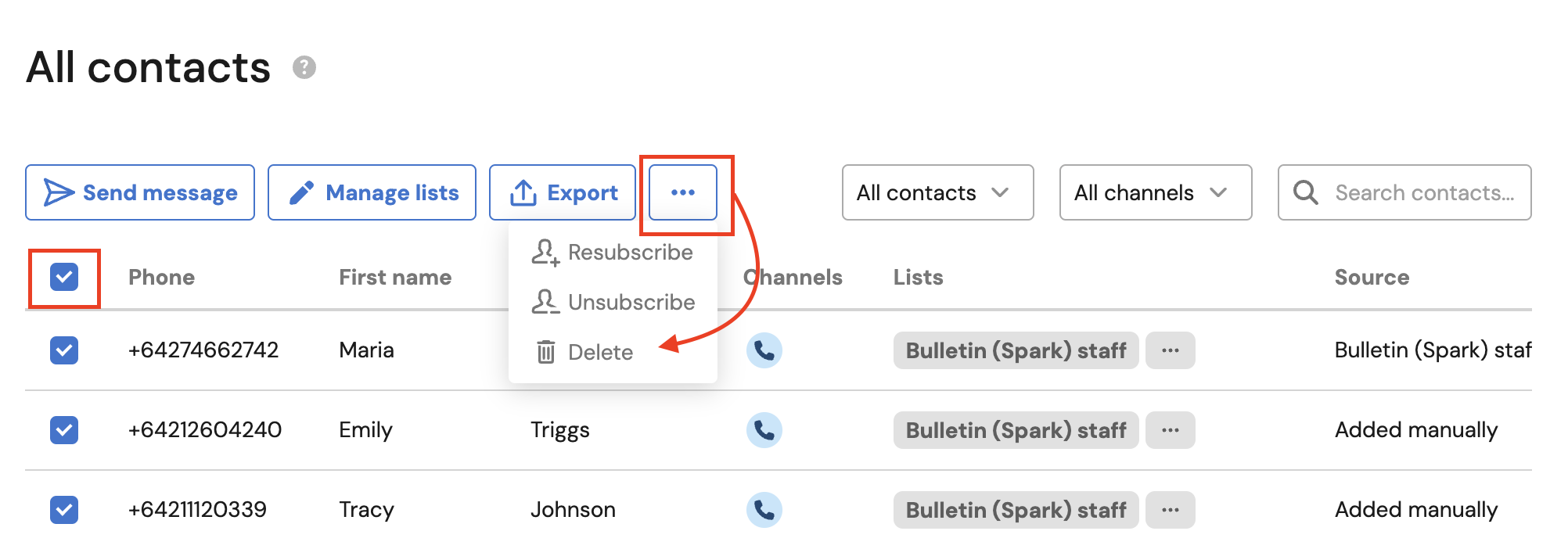The image size is (1568, 549).
Task: Open Manage lists
Action: [372, 192]
